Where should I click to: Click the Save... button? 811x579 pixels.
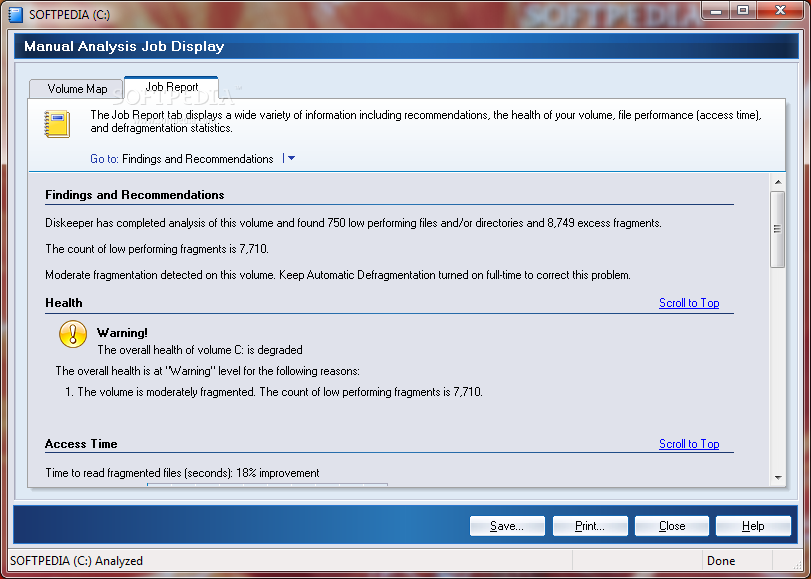tap(507, 526)
